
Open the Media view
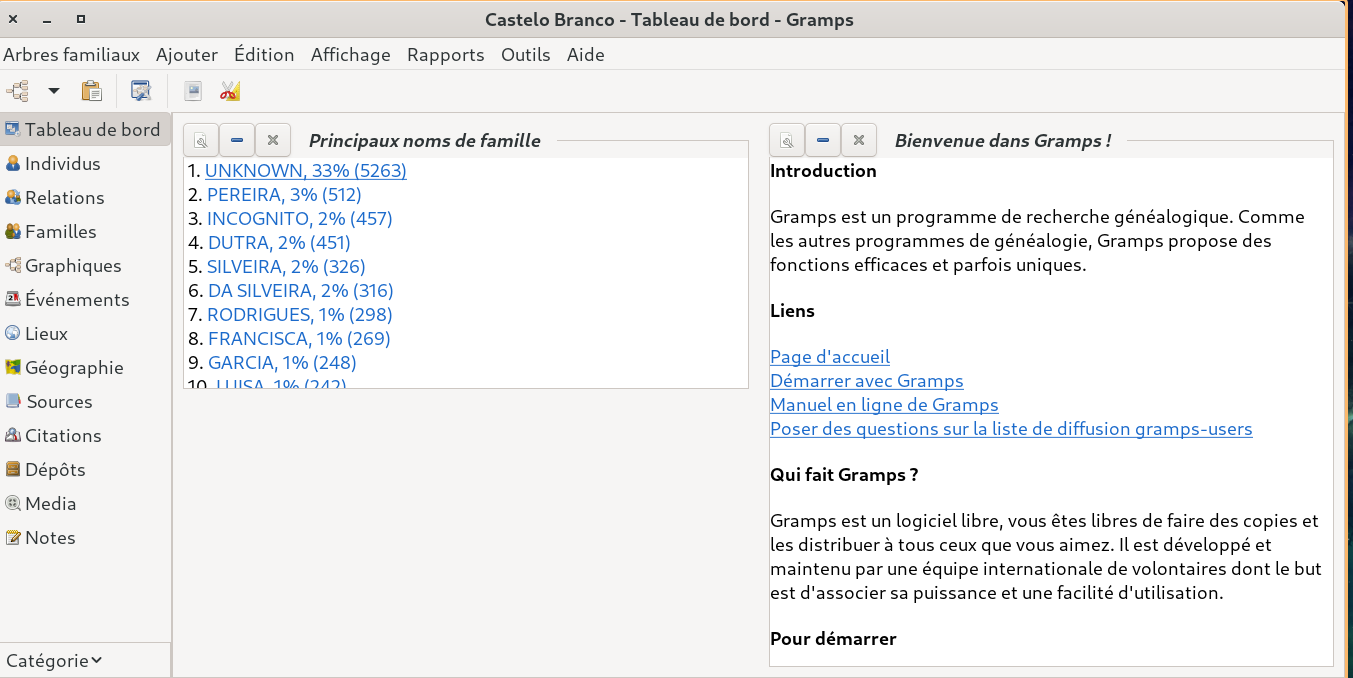click(41, 504)
